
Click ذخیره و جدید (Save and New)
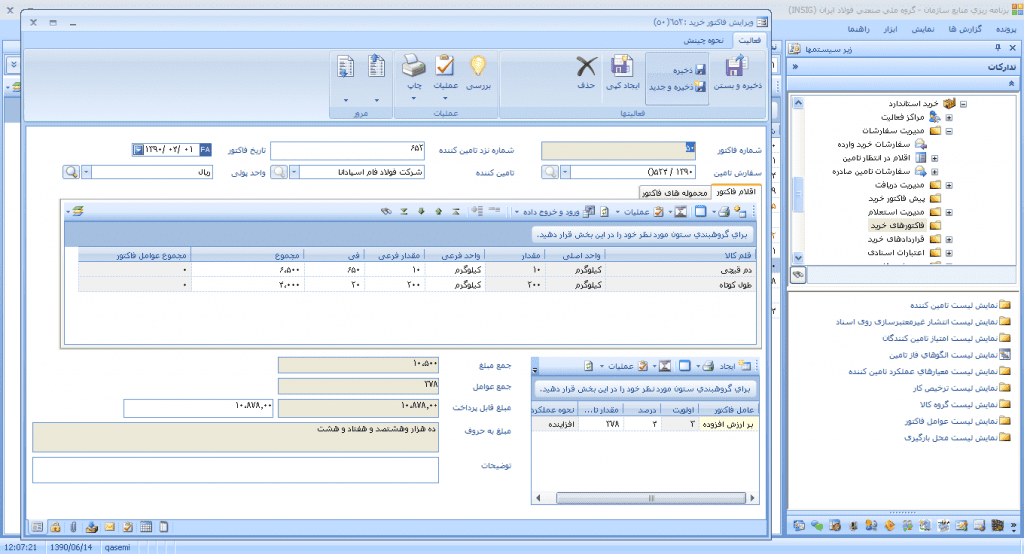[x=678, y=87]
